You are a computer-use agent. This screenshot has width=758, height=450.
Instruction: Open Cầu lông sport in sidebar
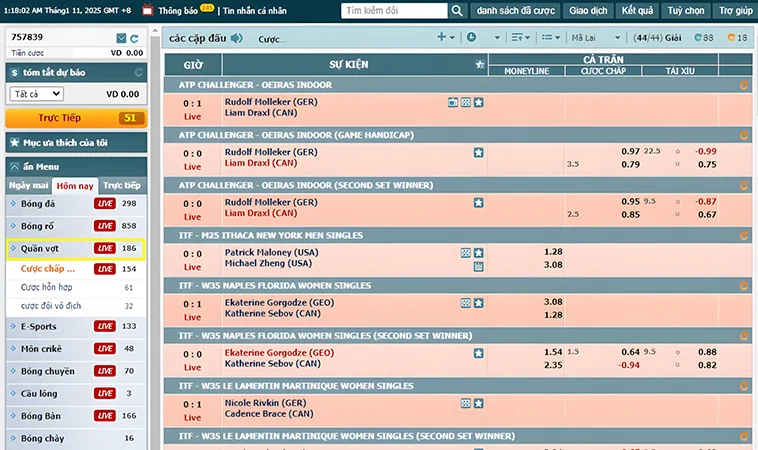pyautogui.click(x=76, y=393)
